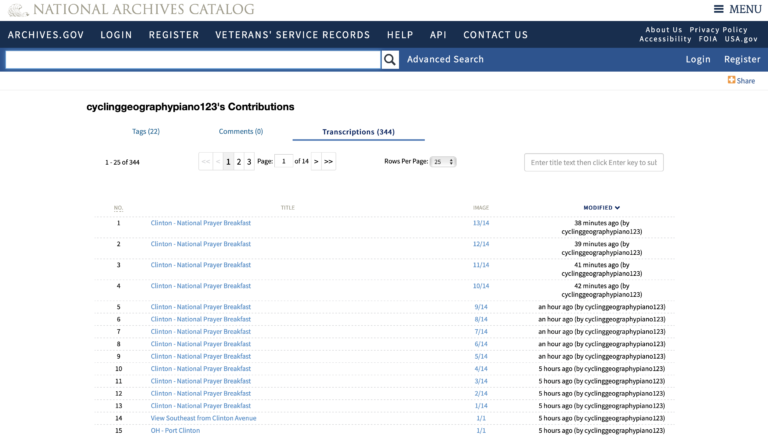Open image link 1/14

(481, 406)
